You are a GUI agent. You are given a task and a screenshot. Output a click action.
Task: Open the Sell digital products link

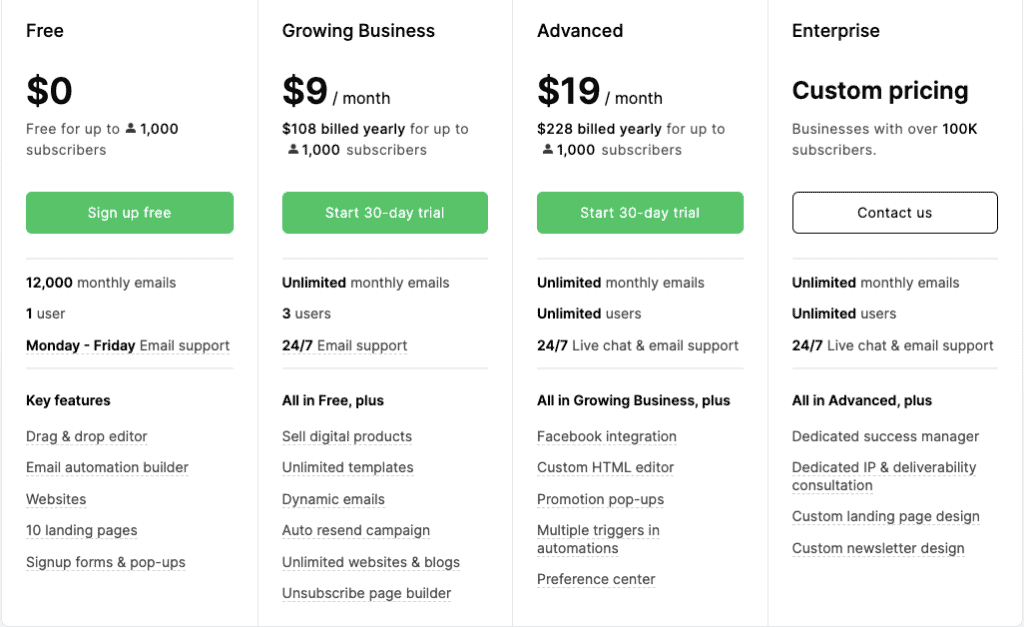click(x=346, y=436)
